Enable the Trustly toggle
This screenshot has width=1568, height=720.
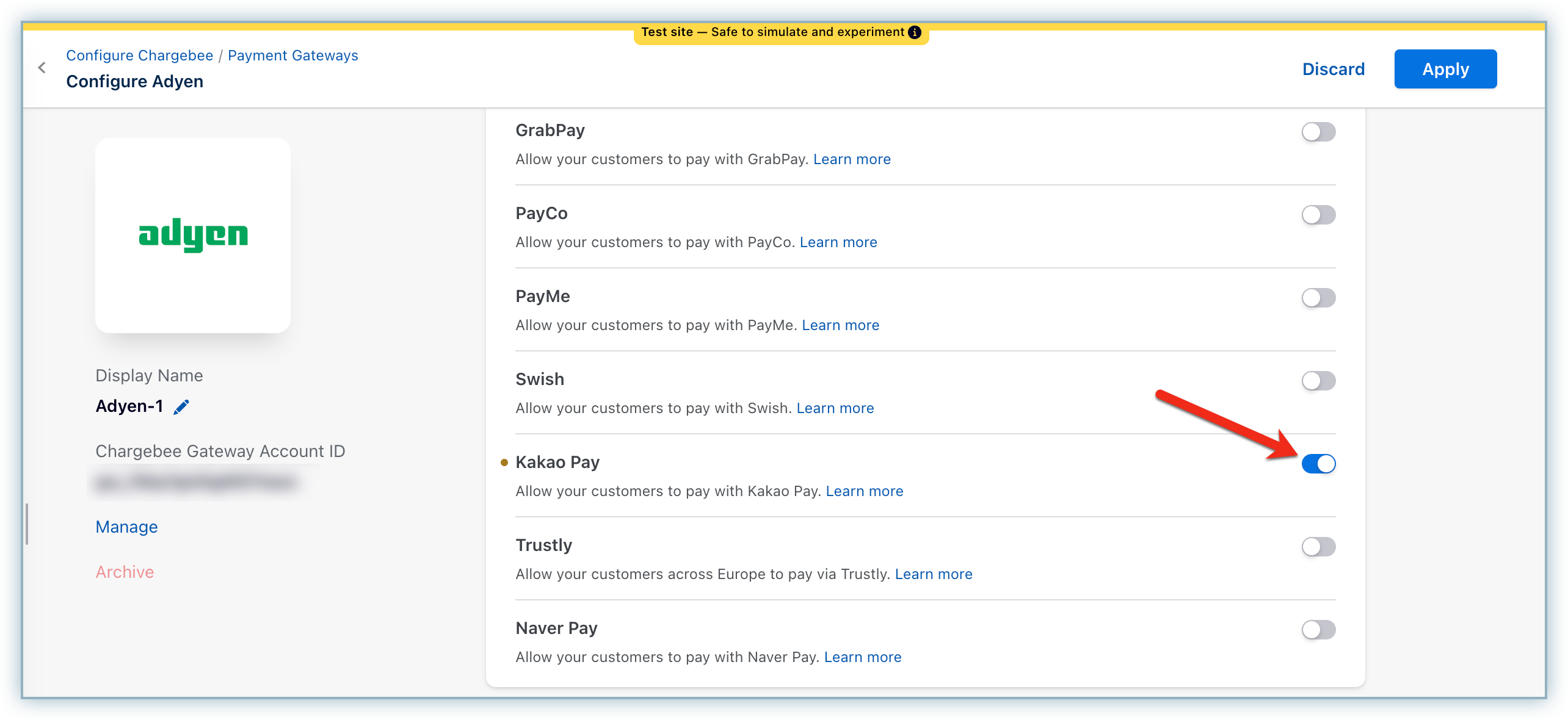[x=1318, y=547]
